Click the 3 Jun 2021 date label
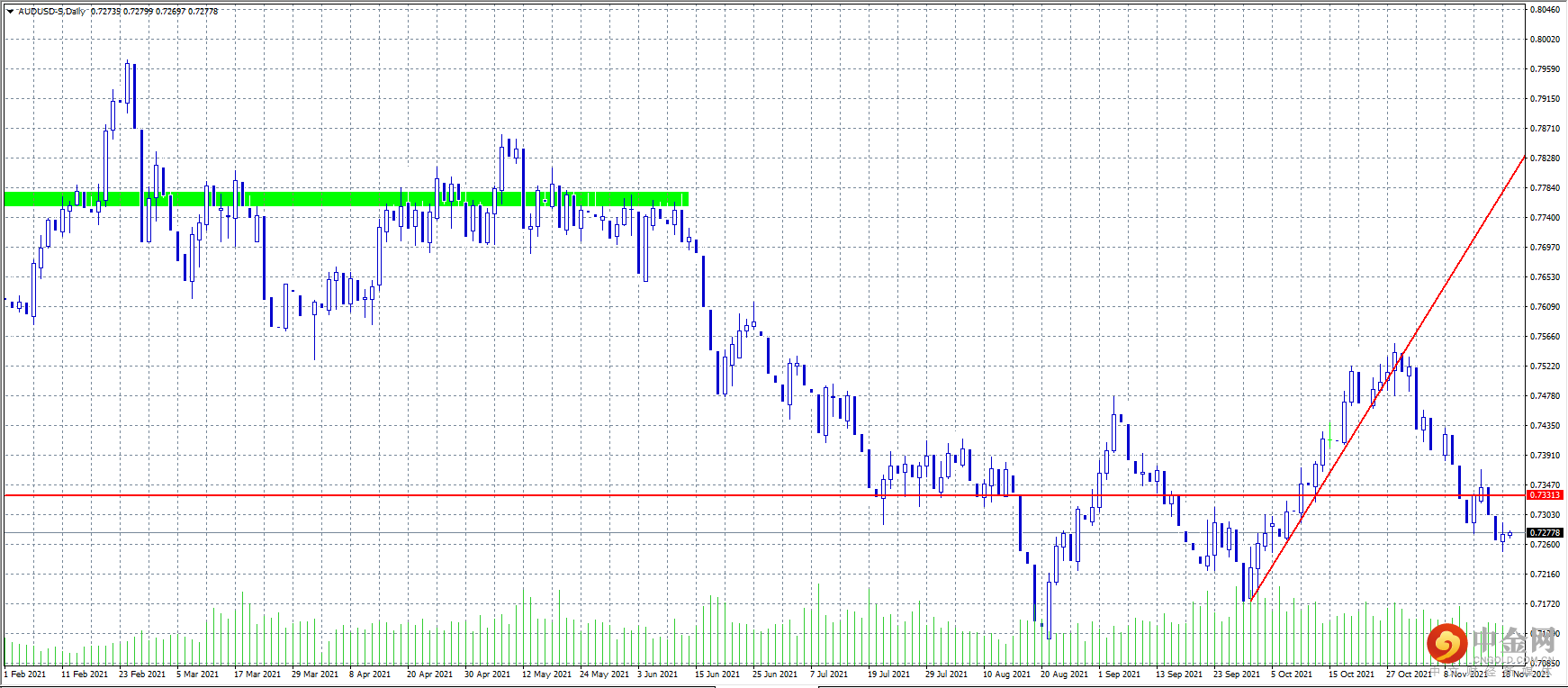Image resolution: width=1568 pixels, height=688 pixels. (658, 674)
